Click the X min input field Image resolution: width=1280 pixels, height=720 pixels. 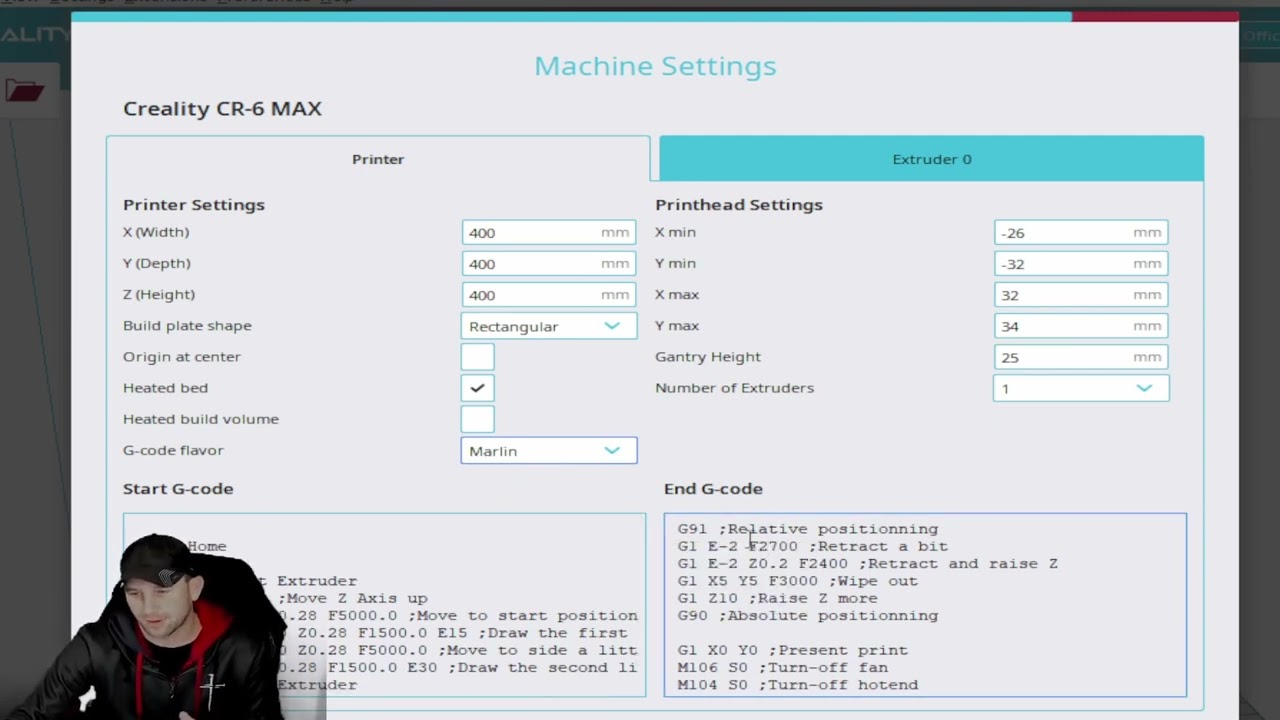(1080, 232)
